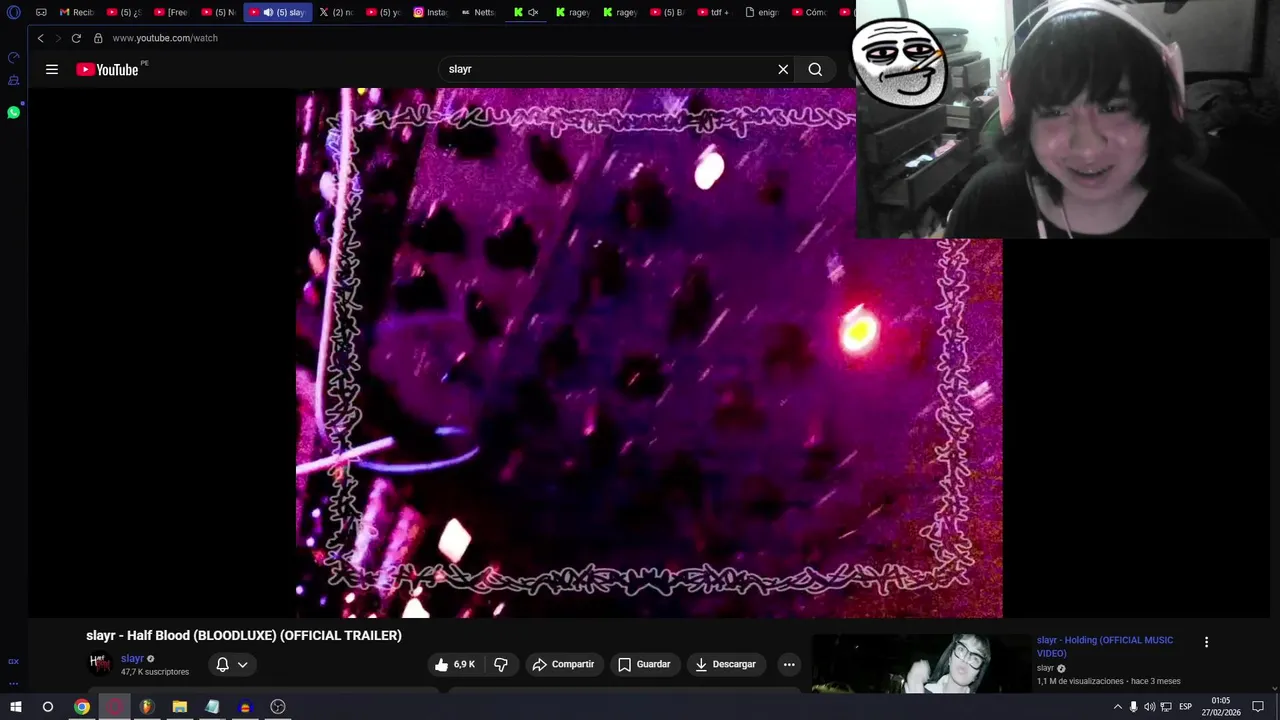Show hidden system tray icons chevron

tap(1118, 707)
